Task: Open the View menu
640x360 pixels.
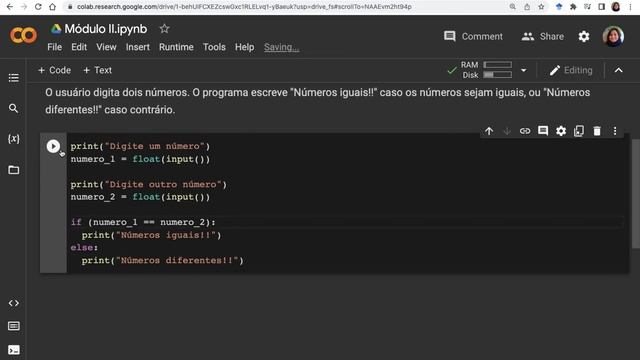Action: (x=106, y=47)
